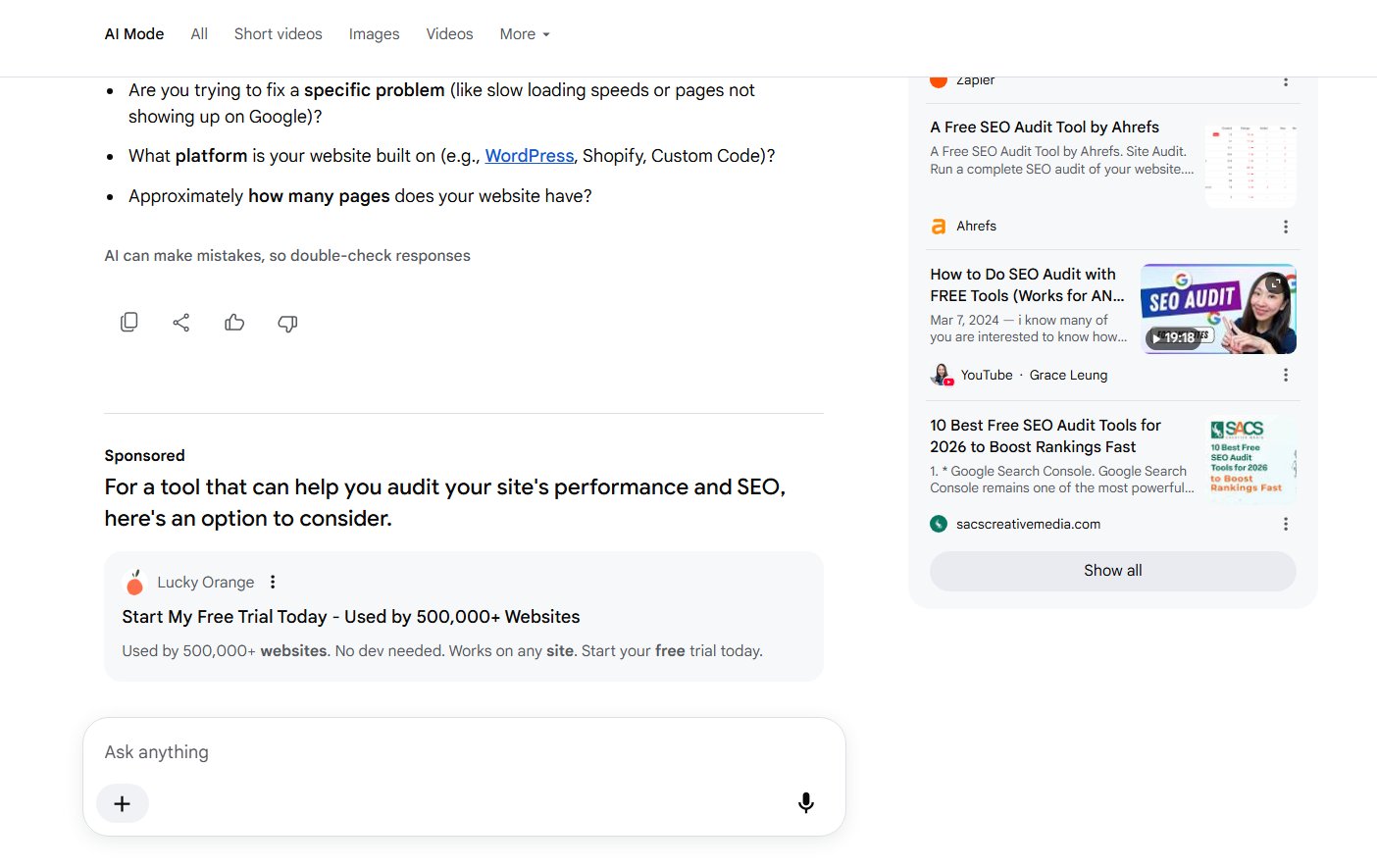Copy the AI response text
Screen dimensions: 1377x868
(x=128, y=323)
